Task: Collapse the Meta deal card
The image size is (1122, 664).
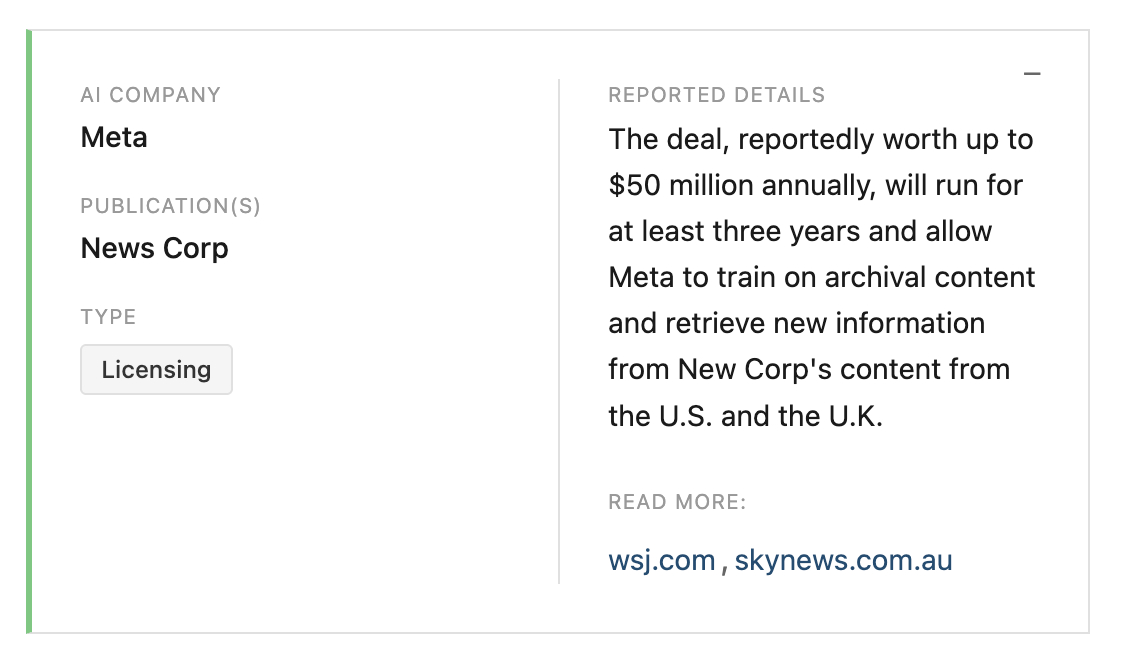Action: 1032,74
